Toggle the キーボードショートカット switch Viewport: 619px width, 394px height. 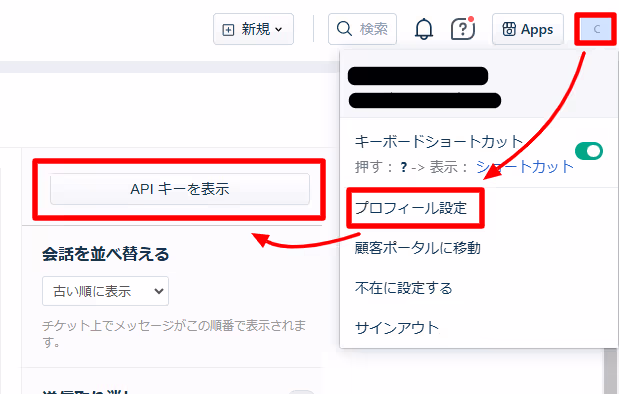click(589, 151)
